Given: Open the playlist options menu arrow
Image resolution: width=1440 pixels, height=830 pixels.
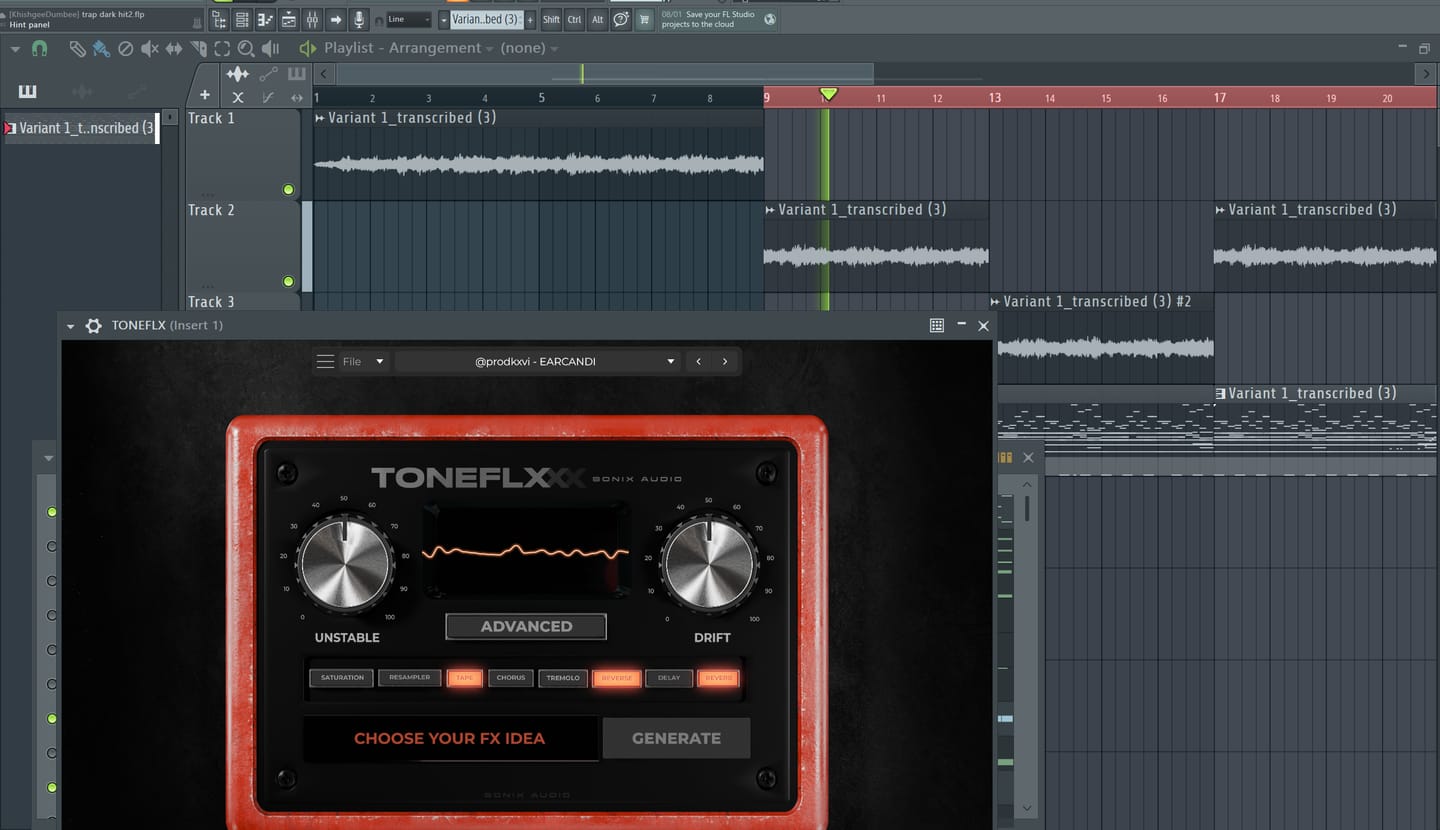Looking at the screenshot, I should pyautogui.click(x=15, y=48).
